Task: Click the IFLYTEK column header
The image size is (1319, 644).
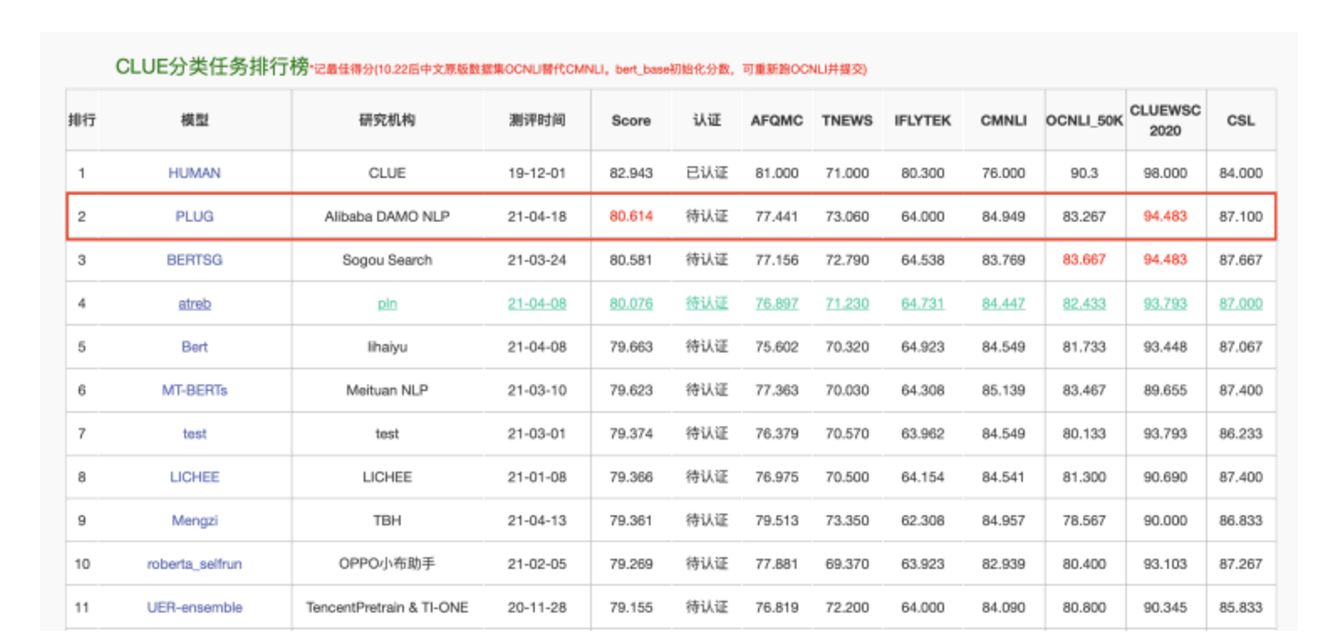Action: 923,120
